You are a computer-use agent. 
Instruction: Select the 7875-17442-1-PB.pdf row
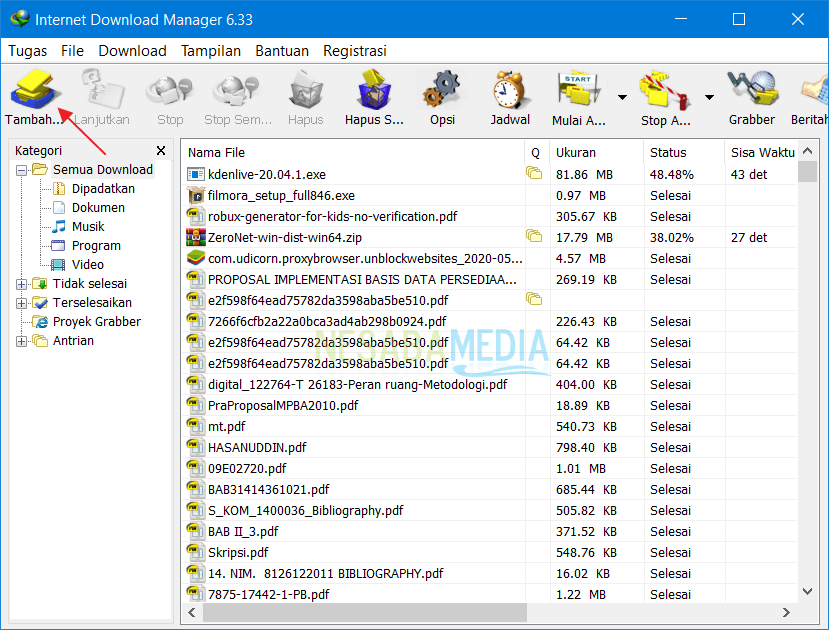(490, 595)
